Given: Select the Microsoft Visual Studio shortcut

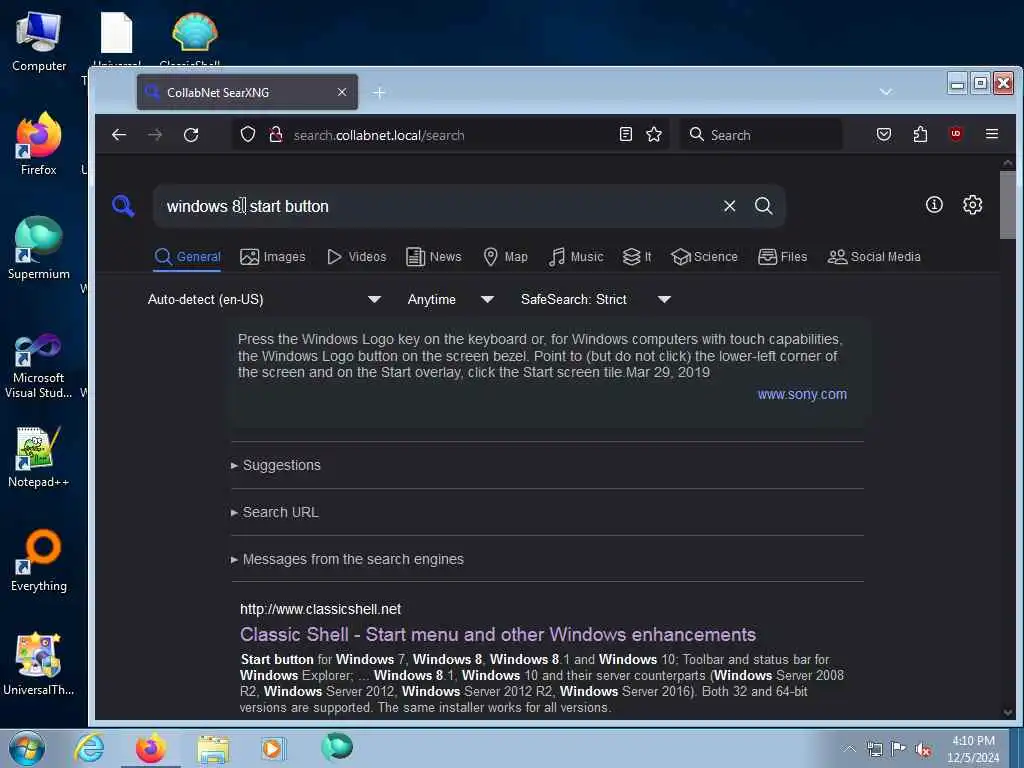Looking at the screenshot, I should 39,366.
